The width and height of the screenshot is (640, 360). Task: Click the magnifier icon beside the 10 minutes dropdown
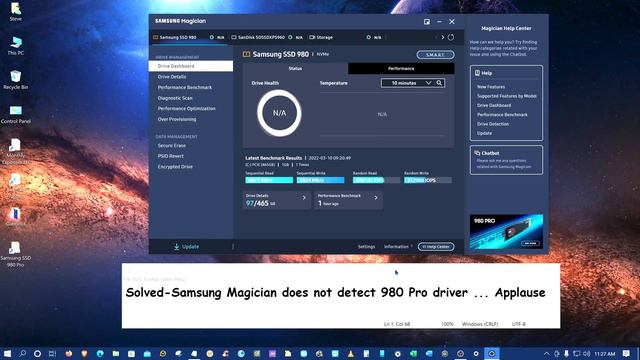(439, 83)
